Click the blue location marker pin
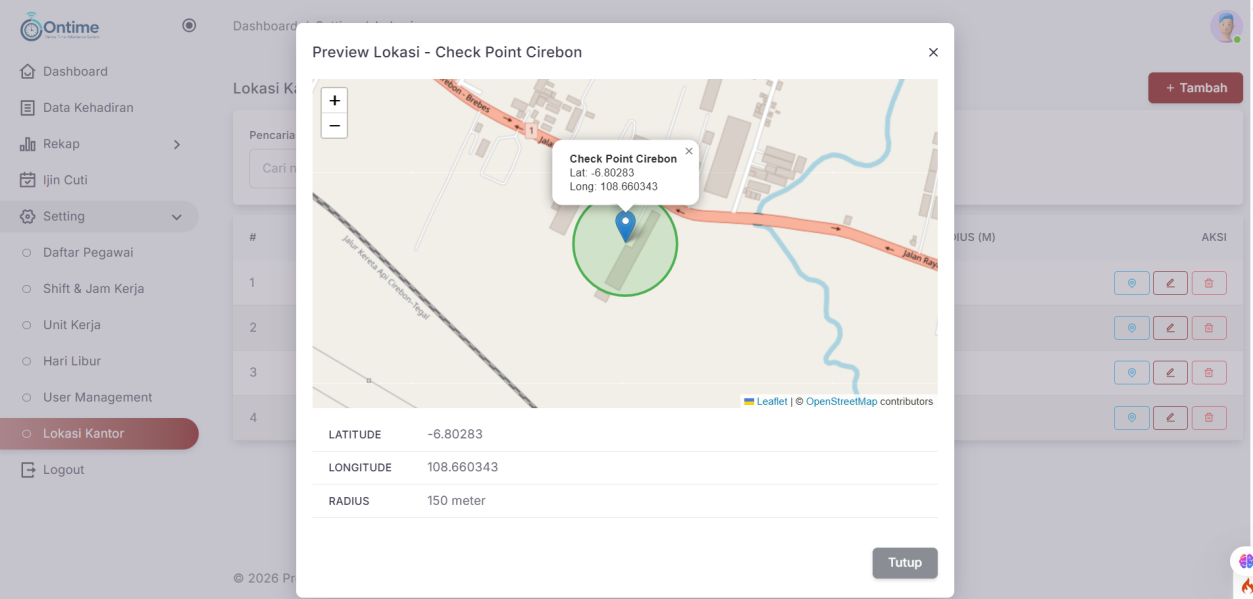This screenshot has height=599, width=1253. [625, 225]
